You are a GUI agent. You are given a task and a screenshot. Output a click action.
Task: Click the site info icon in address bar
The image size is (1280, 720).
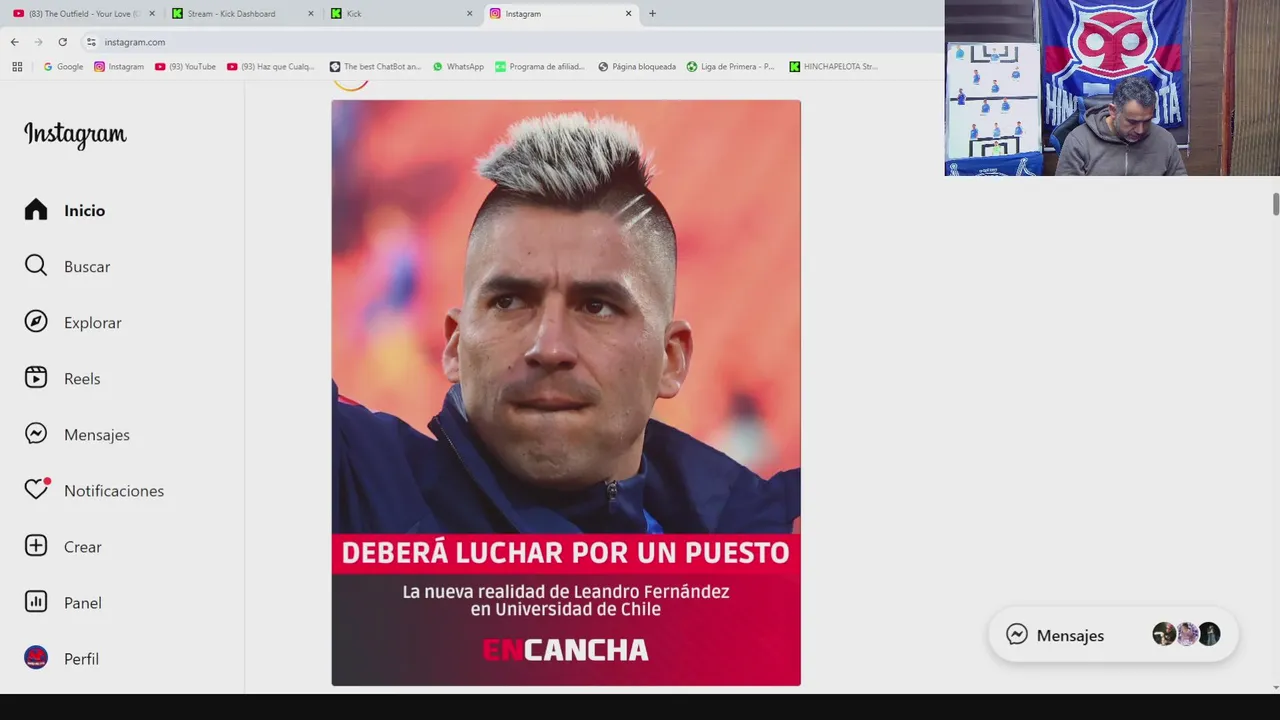91,42
